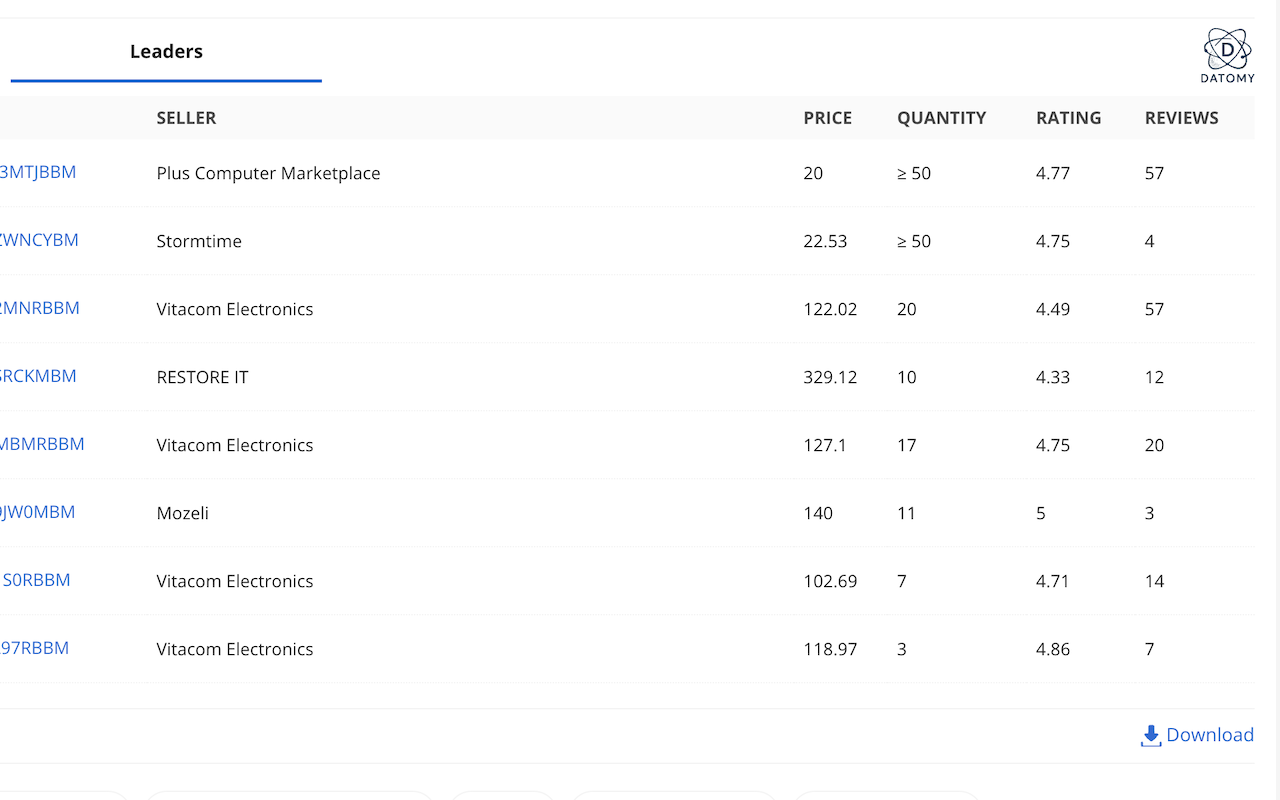
Task: Click the REVIEWS column header
Action: [x=1181, y=118]
